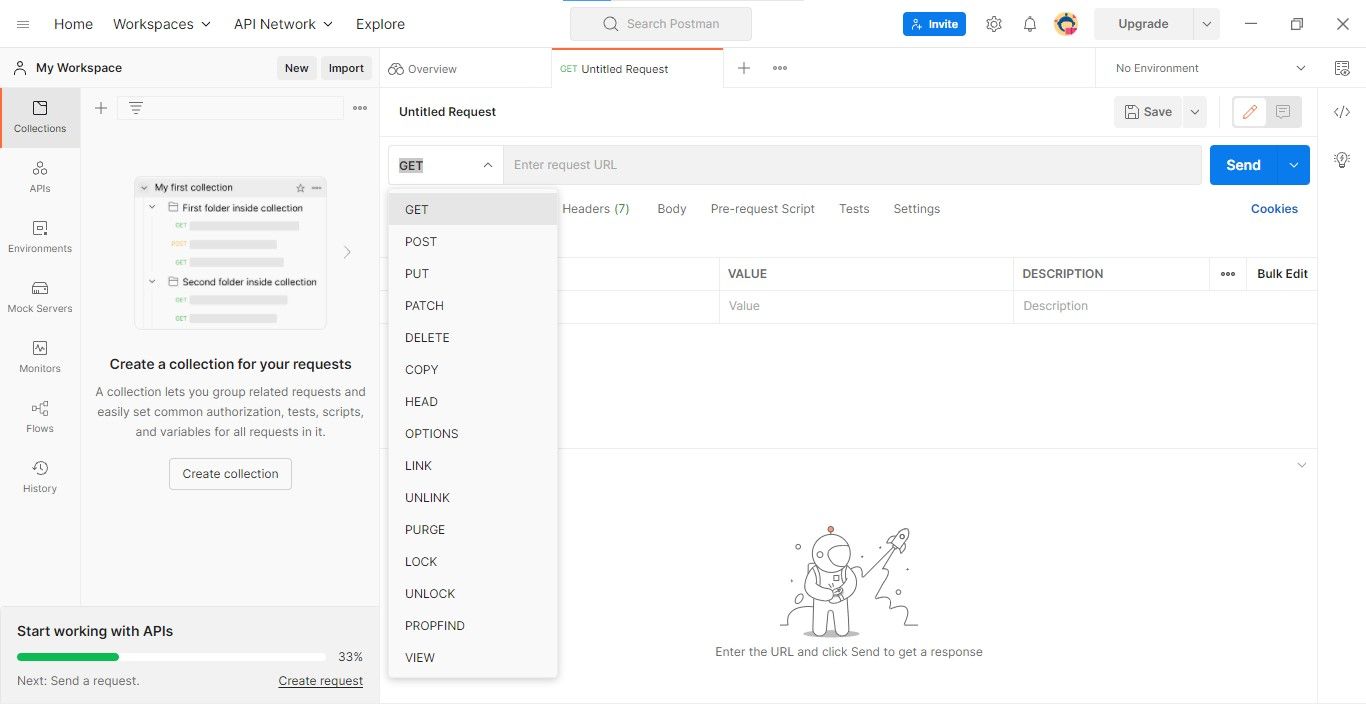
Task: Click the onboarding progress bar at 33%
Action: point(171,657)
